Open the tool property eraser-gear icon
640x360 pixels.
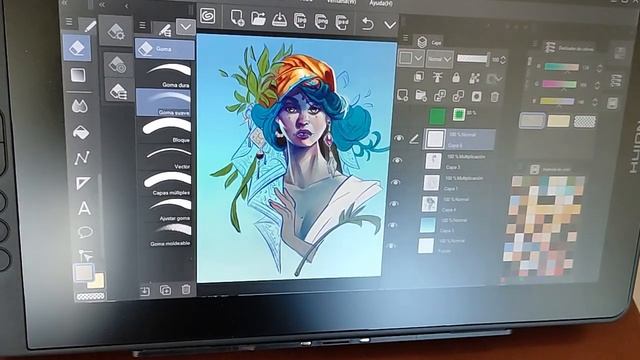tap(116, 31)
